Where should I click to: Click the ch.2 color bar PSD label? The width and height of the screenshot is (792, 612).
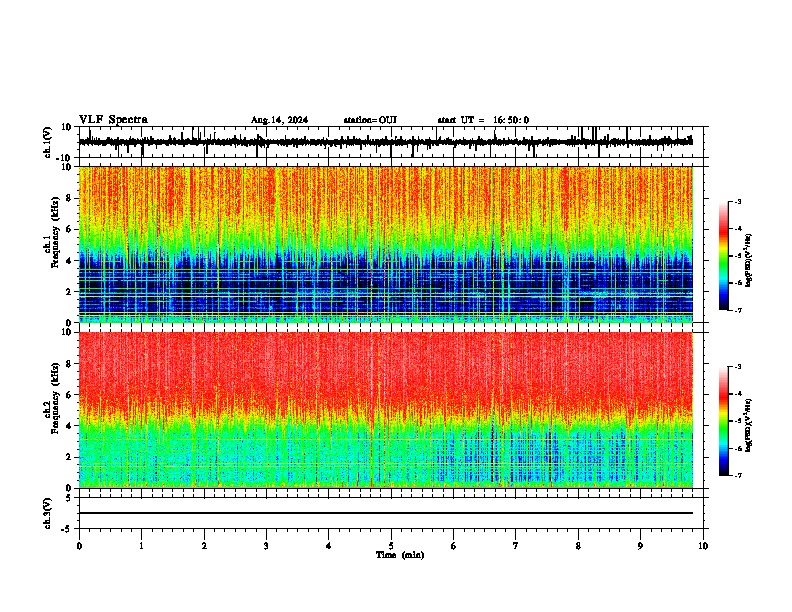(x=749, y=425)
